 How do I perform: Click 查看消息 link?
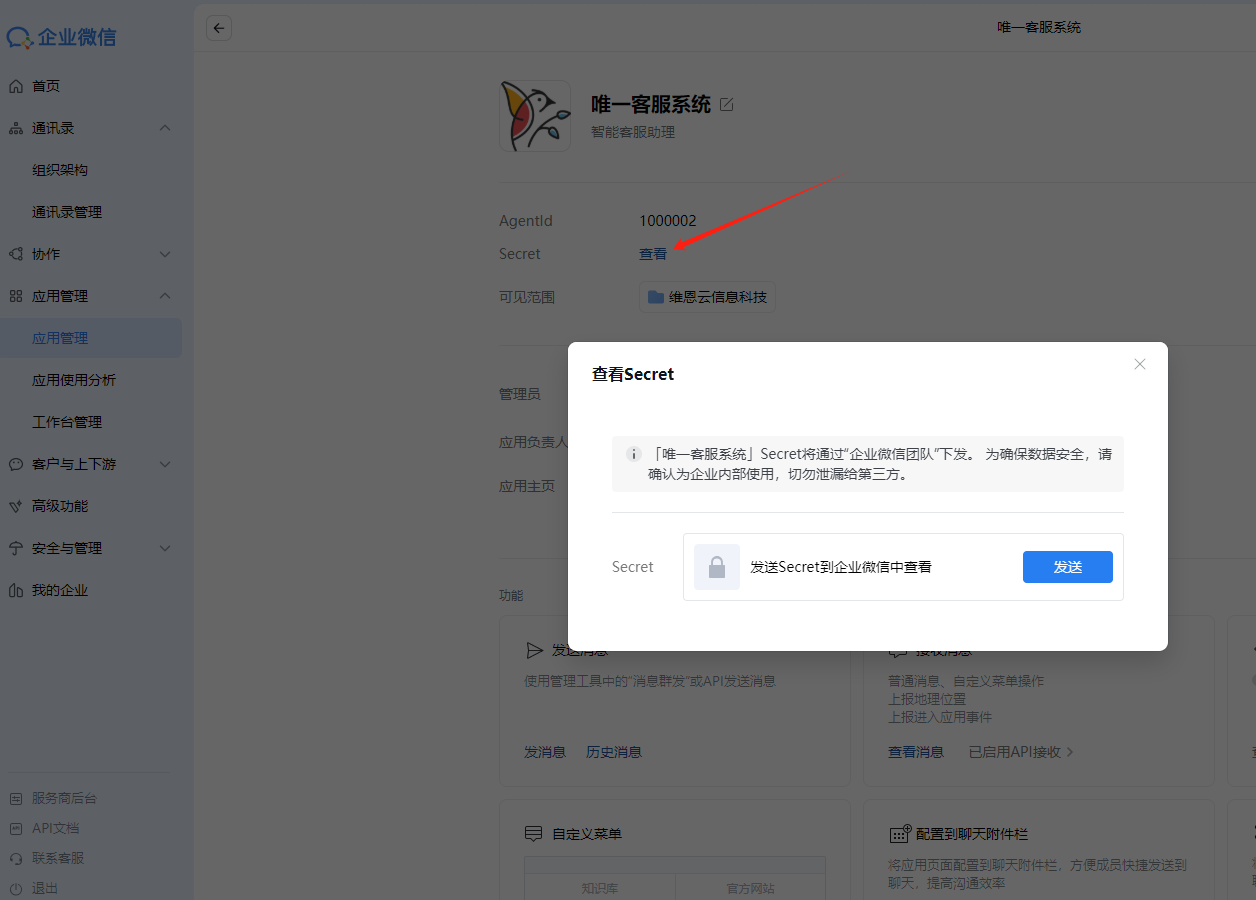click(916, 752)
